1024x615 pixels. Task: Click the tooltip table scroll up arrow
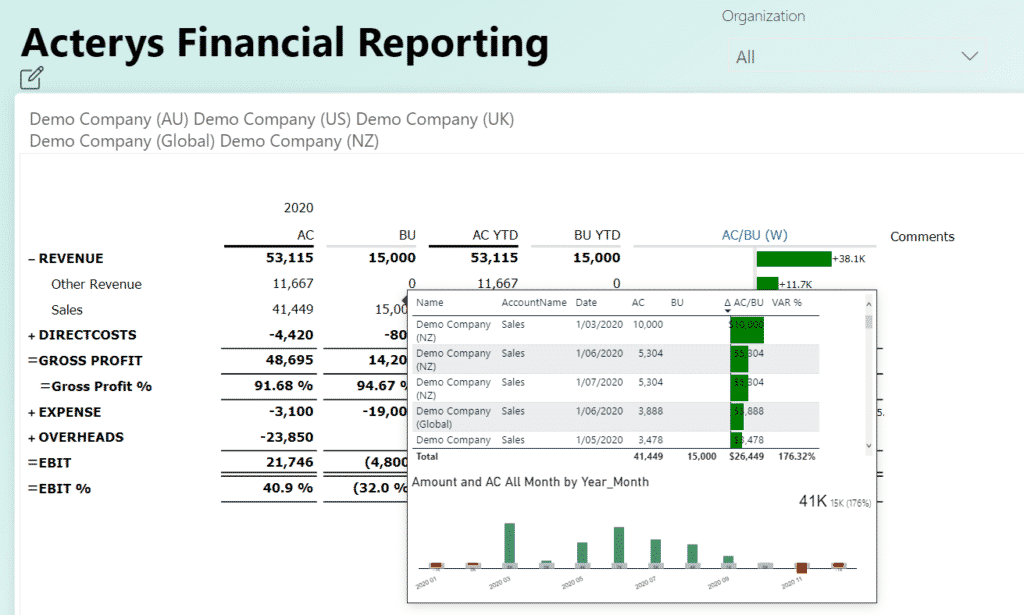pyautogui.click(x=869, y=304)
